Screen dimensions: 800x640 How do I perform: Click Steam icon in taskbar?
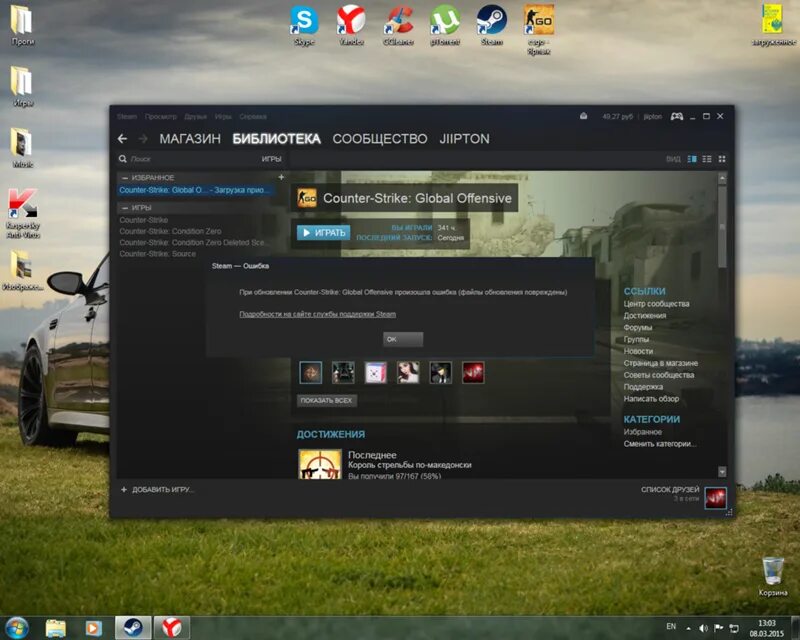(133, 627)
